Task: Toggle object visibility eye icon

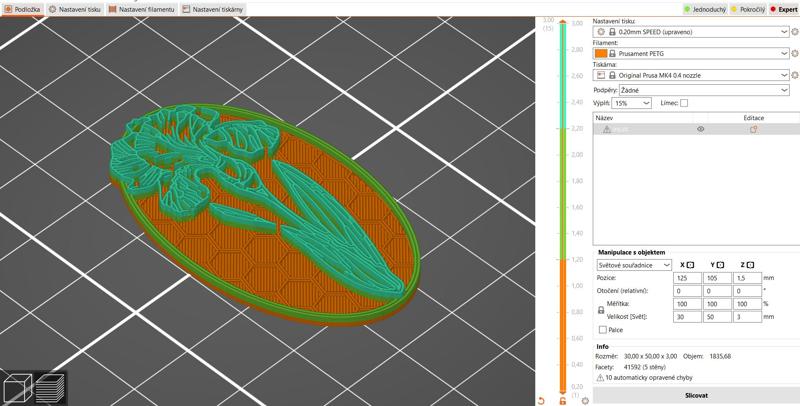Action: [x=701, y=130]
